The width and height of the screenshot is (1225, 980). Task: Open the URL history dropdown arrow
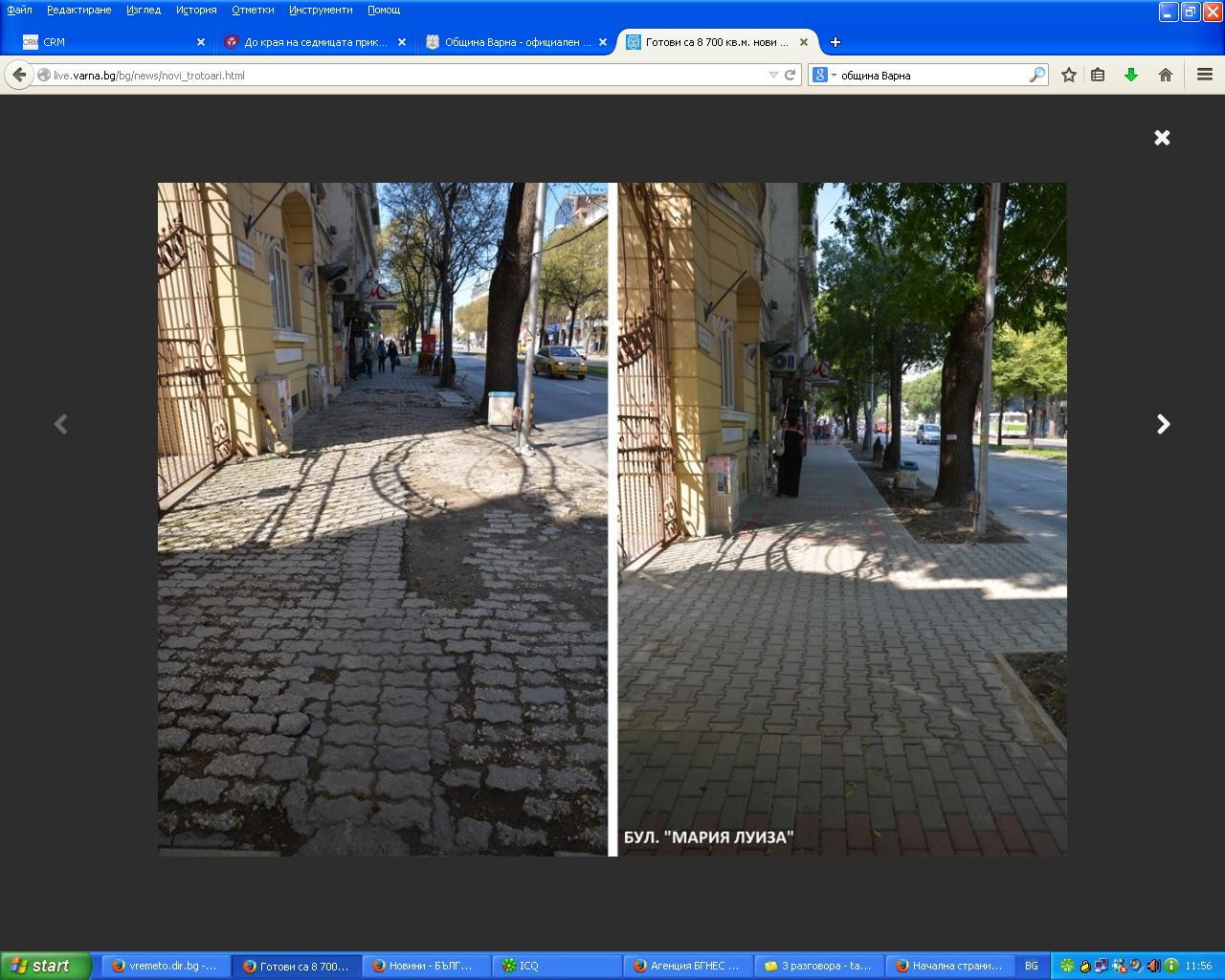point(773,75)
